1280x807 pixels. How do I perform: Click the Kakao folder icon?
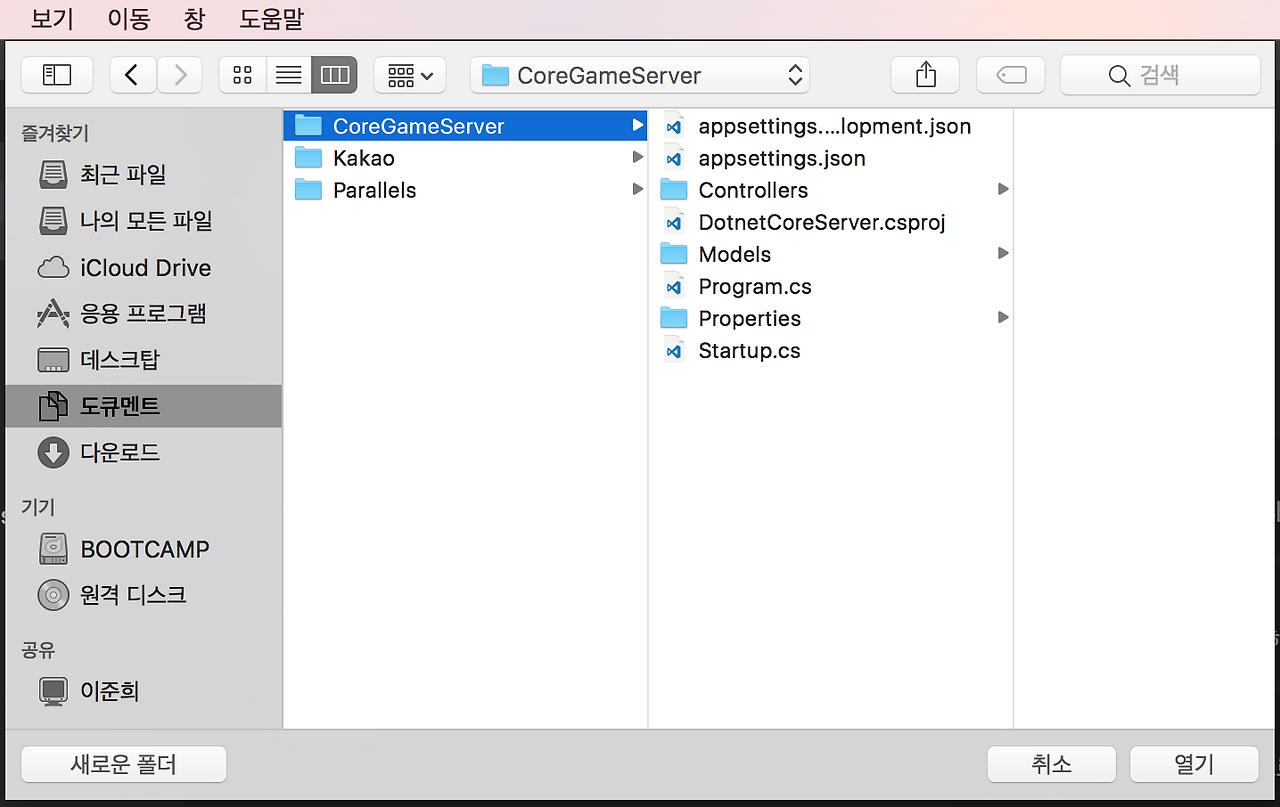pyautogui.click(x=308, y=158)
